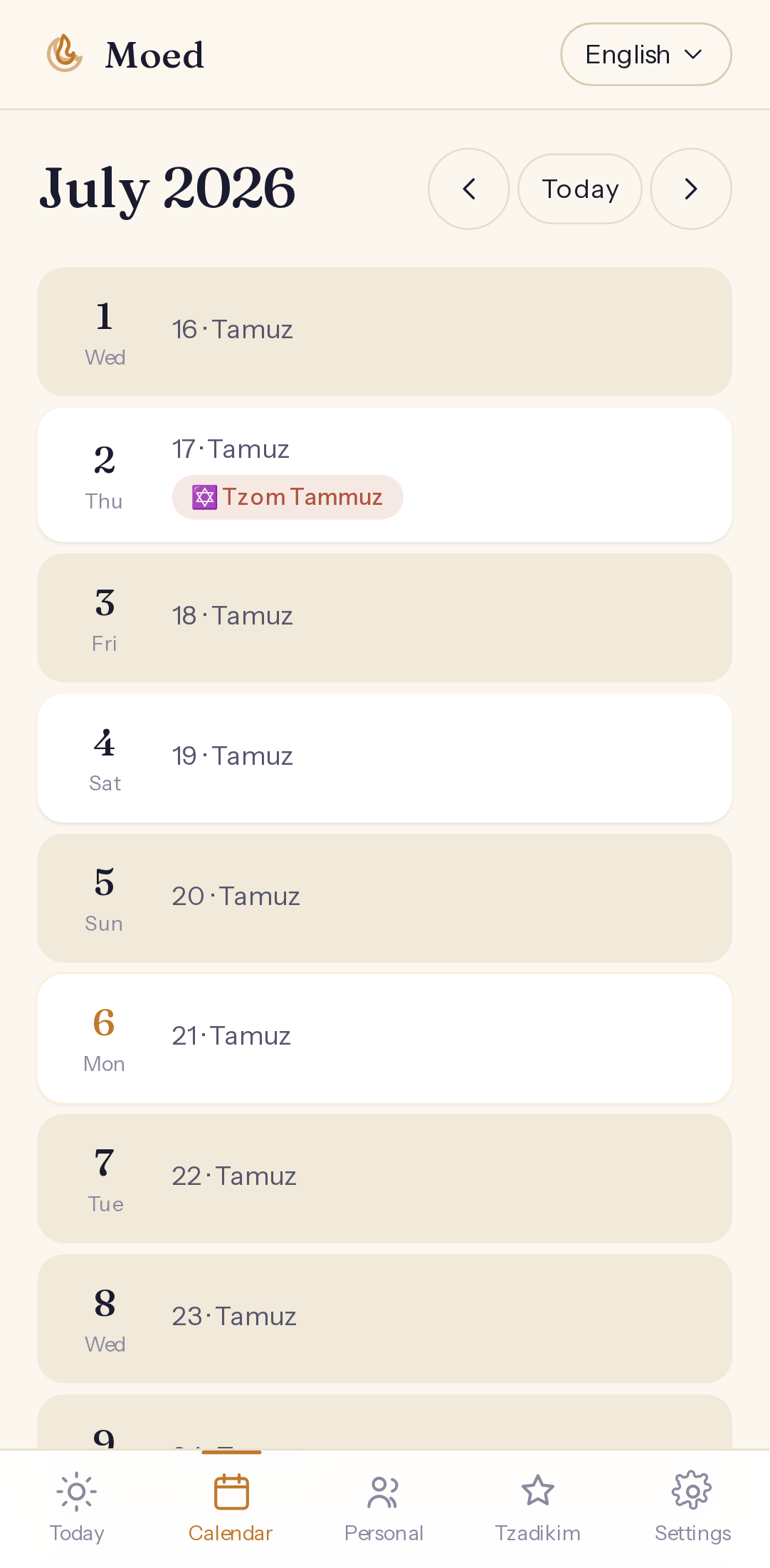
Task: Go to the previous month with the left chevron
Action: pyautogui.click(x=468, y=189)
